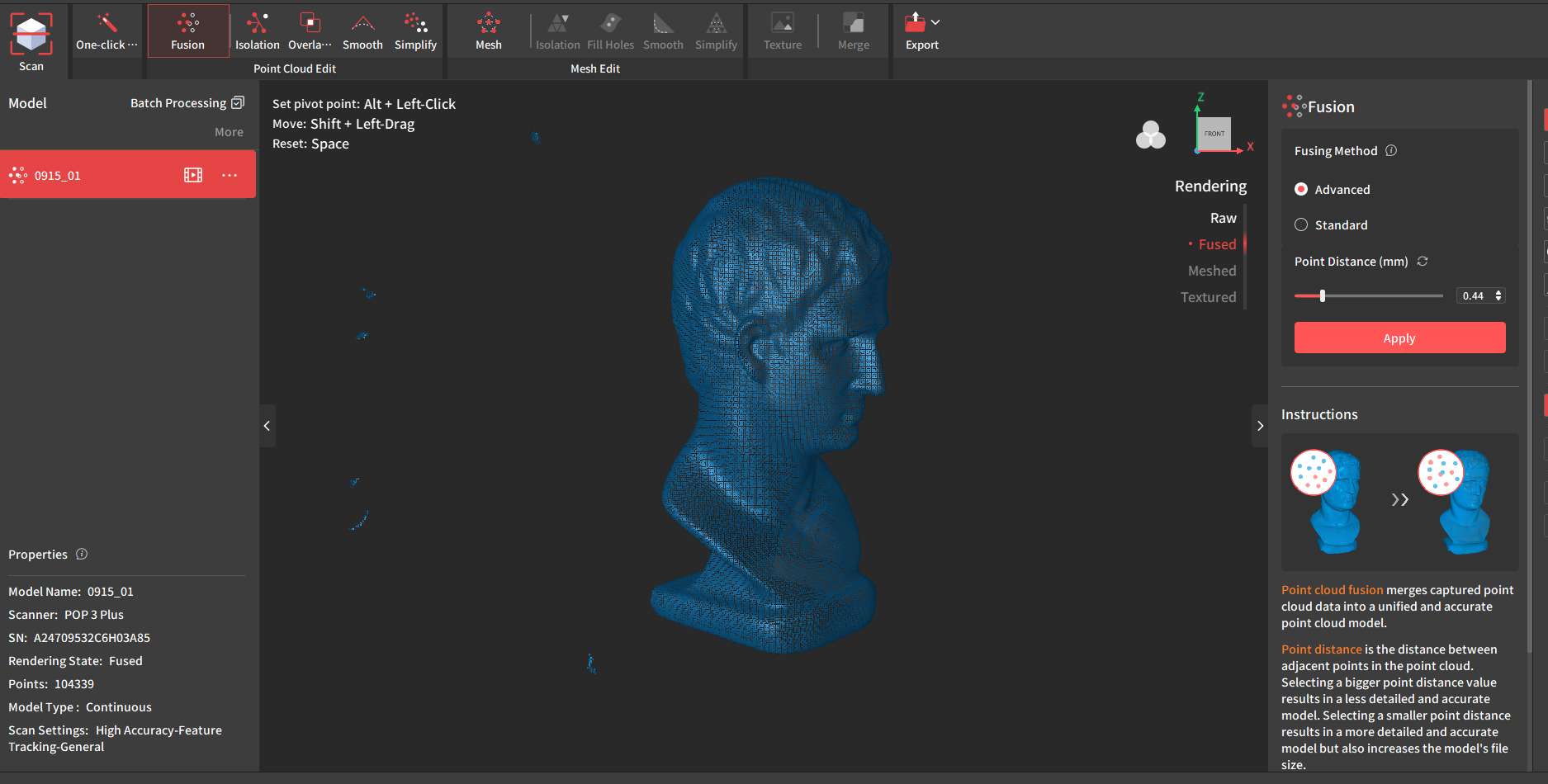This screenshot has height=784, width=1548.
Task: Expand the right panel with right chevron
Action: click(1260, 426)
